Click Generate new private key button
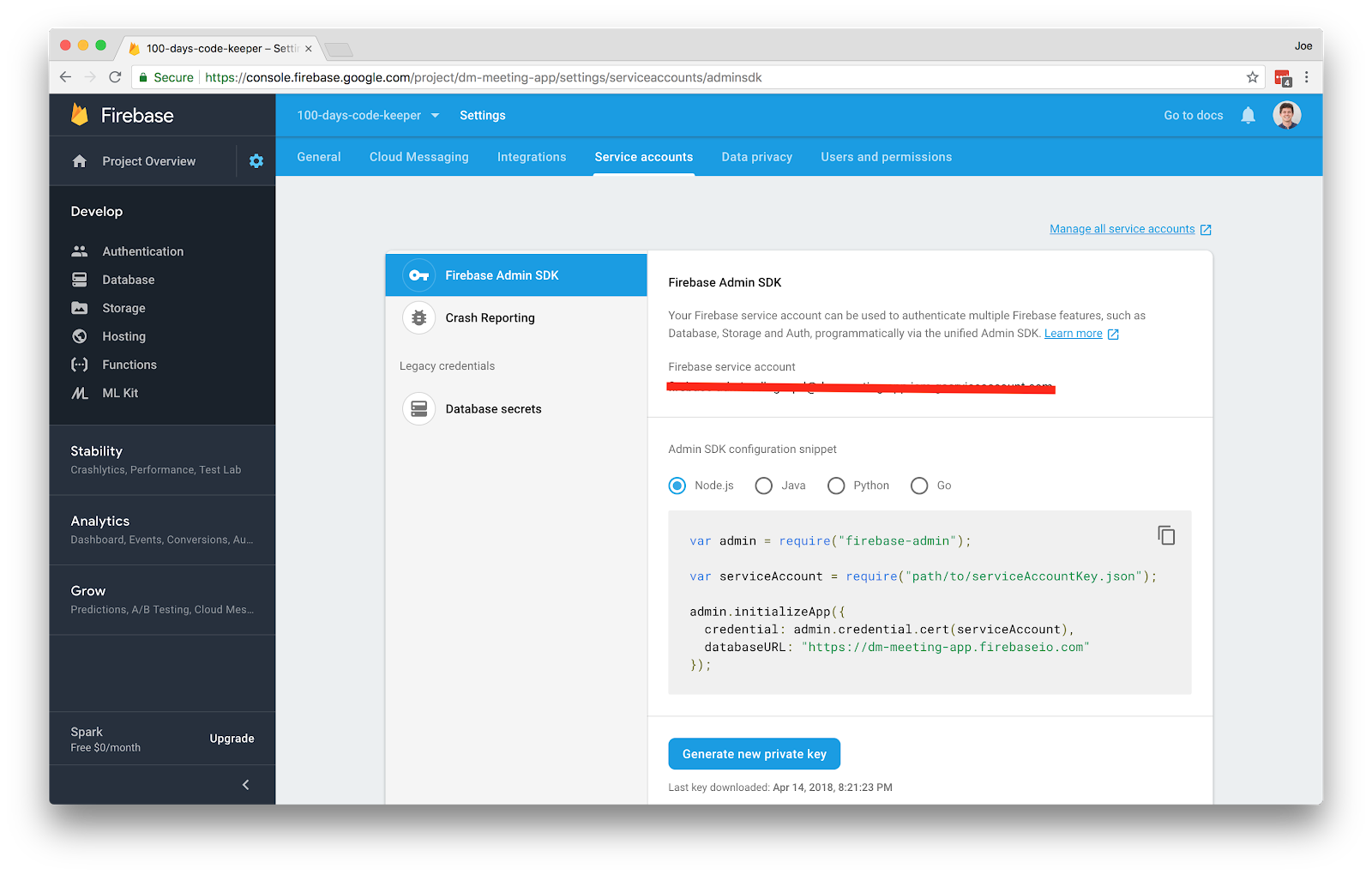The height and width of the screenshot is (875, 1372). pos(755,754)
